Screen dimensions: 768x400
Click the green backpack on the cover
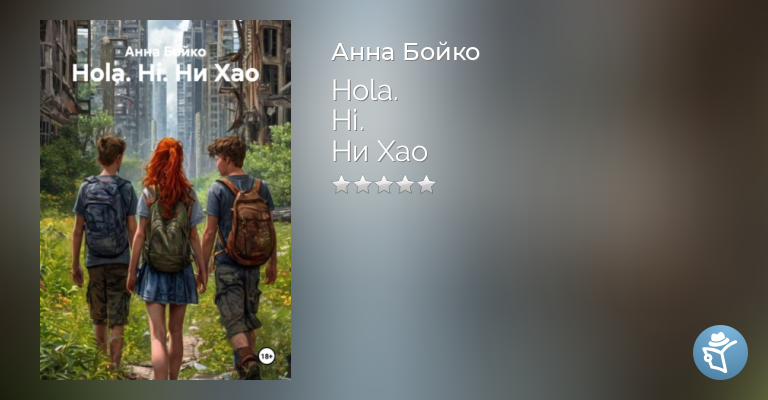coord(168,235)
